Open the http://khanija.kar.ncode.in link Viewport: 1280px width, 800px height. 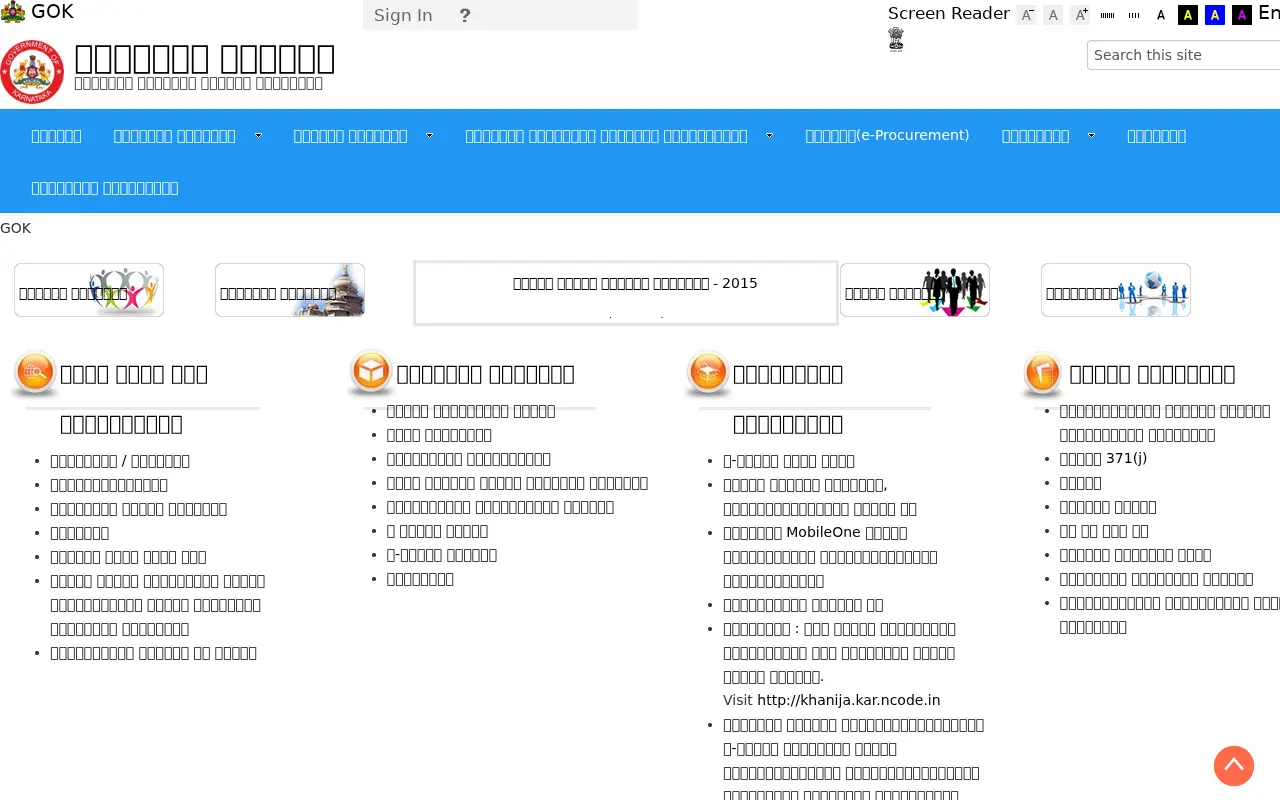coord(849,700)
